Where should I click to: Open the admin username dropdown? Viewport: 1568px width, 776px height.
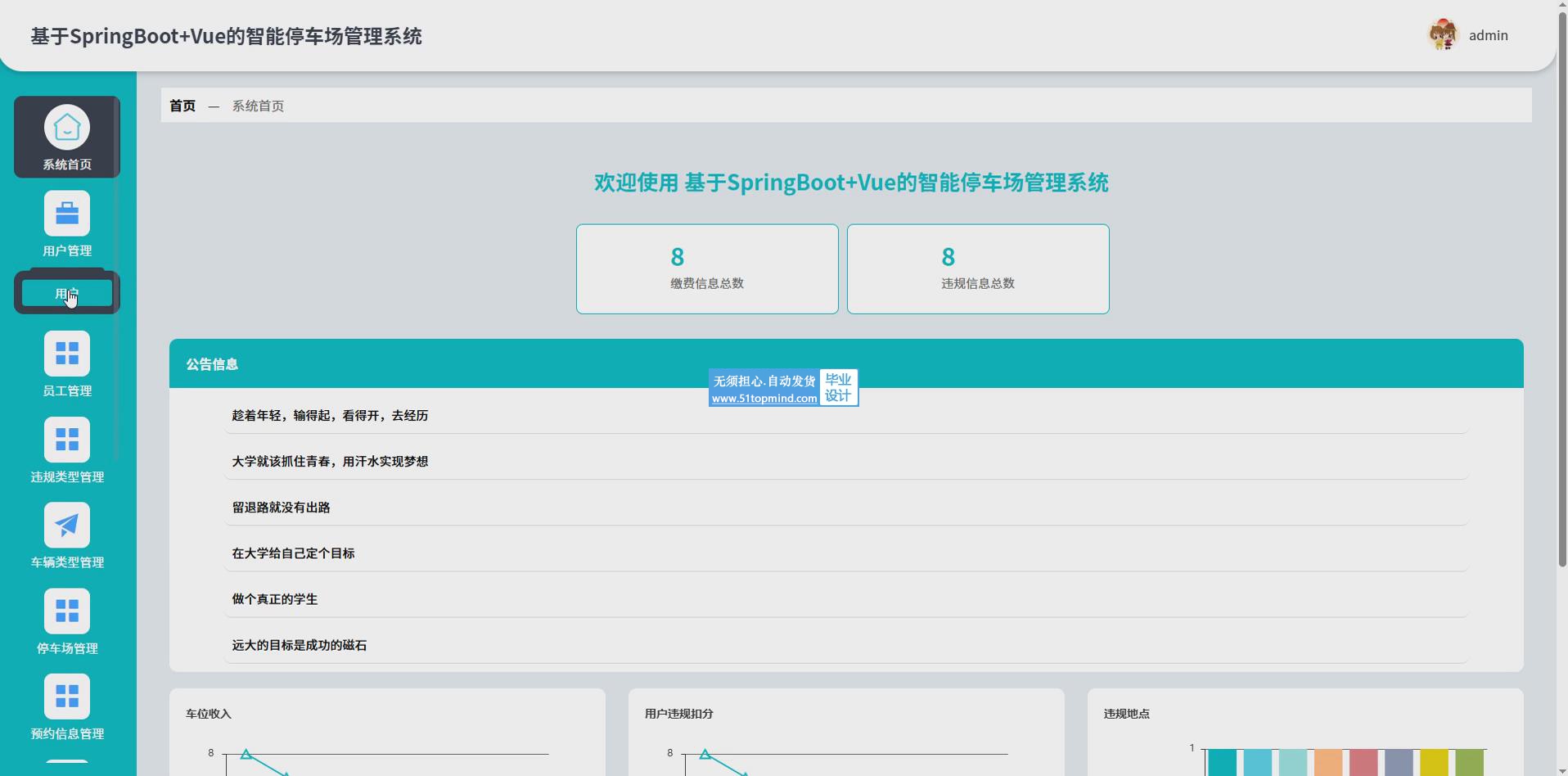click(x=1488, y=35)
